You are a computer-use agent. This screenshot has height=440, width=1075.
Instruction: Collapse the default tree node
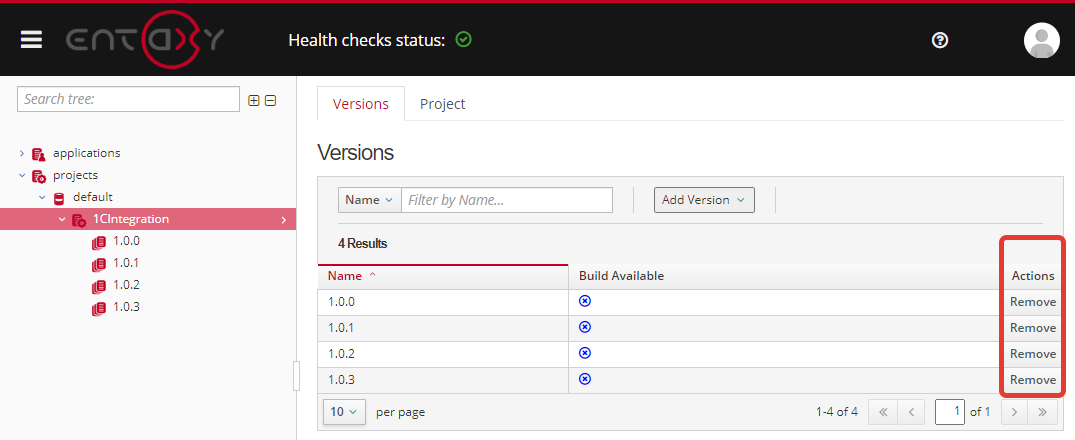pyautogui.click(x=42, y=197)
